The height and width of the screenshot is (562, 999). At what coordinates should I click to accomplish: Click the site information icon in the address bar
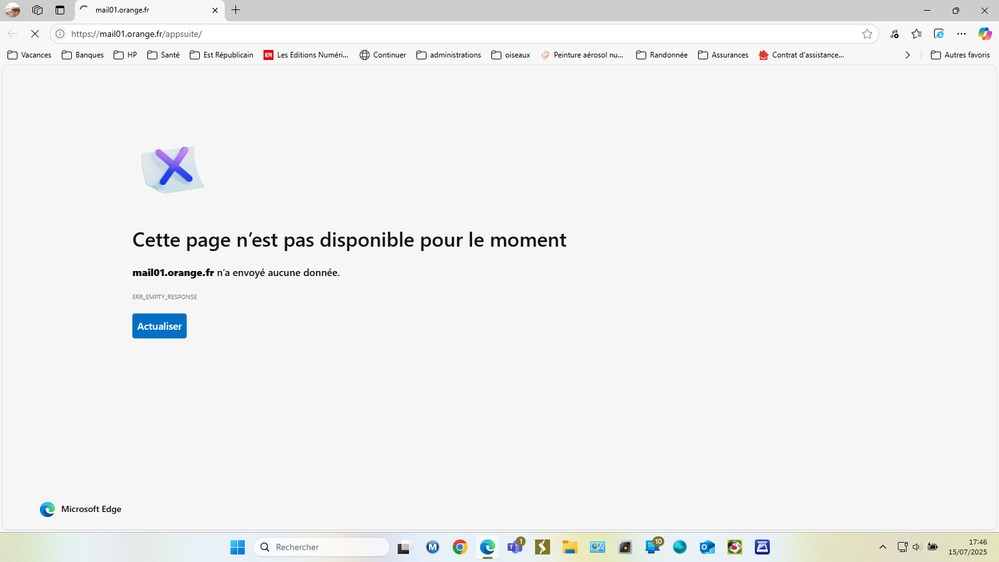[x=60, y=34]
